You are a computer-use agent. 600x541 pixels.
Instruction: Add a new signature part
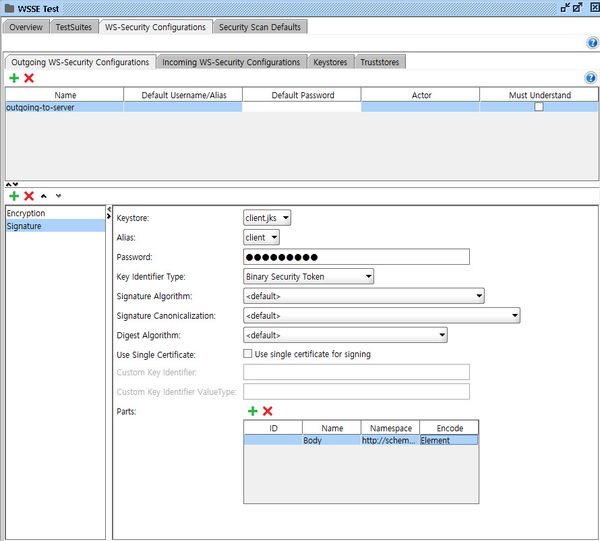252,411
